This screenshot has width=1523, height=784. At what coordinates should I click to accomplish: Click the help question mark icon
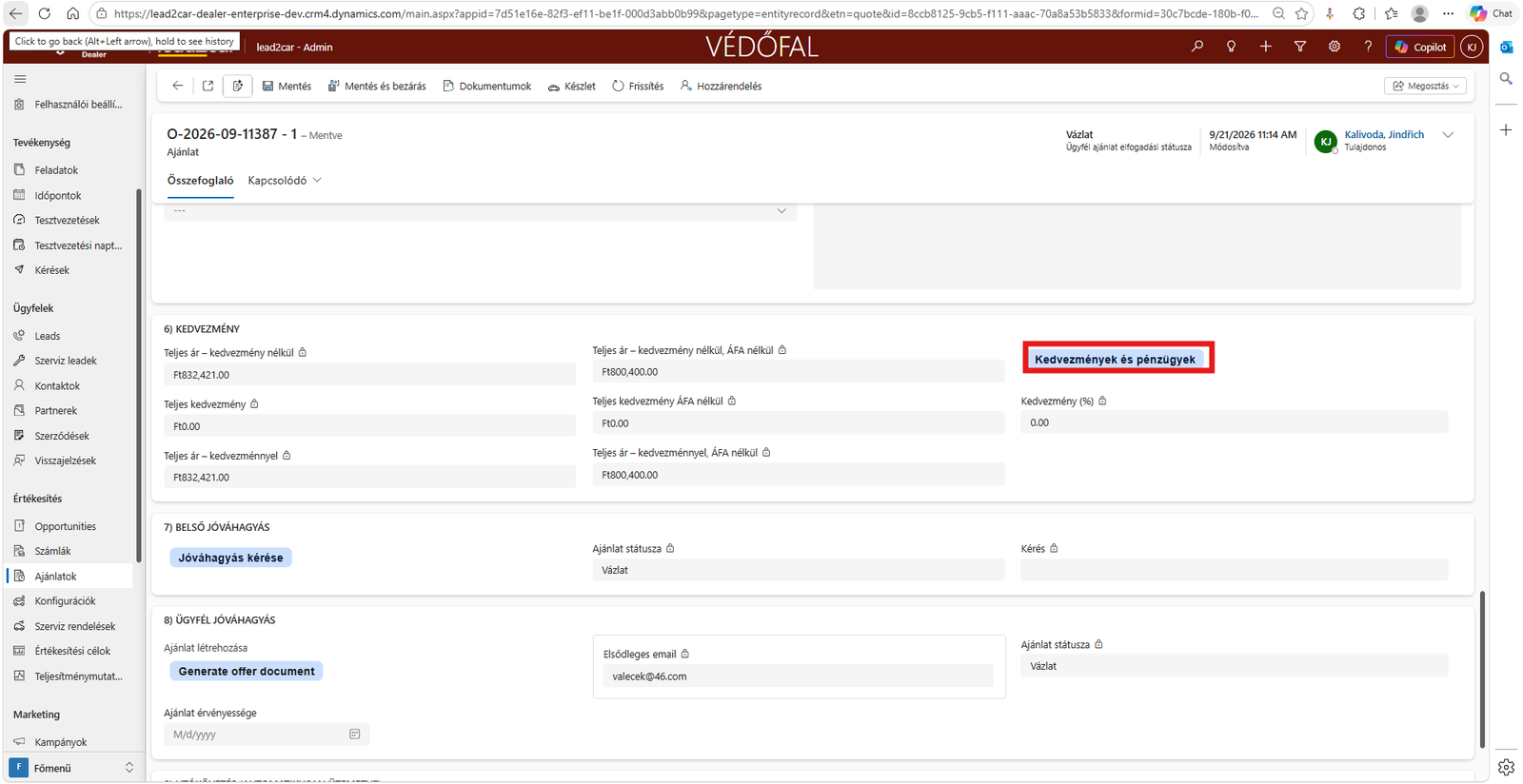(x=1368, y=47)
